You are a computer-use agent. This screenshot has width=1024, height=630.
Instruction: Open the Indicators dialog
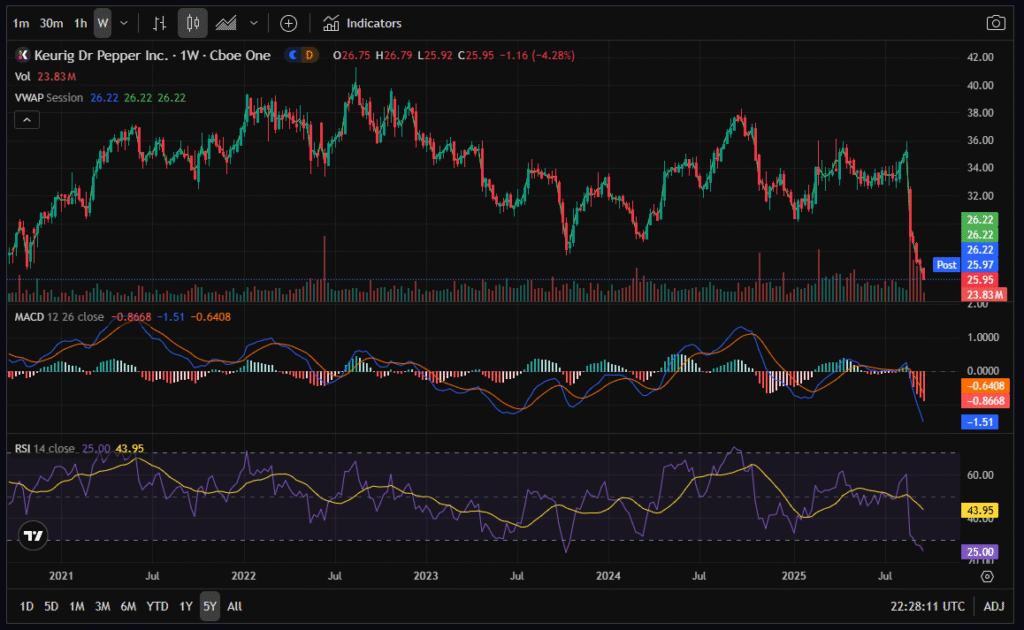point(362,22)
